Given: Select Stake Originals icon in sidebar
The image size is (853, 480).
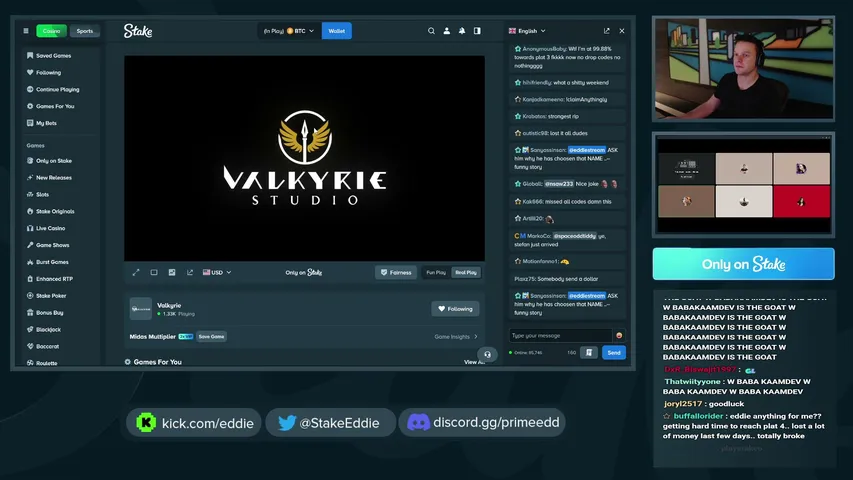Looking at the screenshot, I should 30,211.
